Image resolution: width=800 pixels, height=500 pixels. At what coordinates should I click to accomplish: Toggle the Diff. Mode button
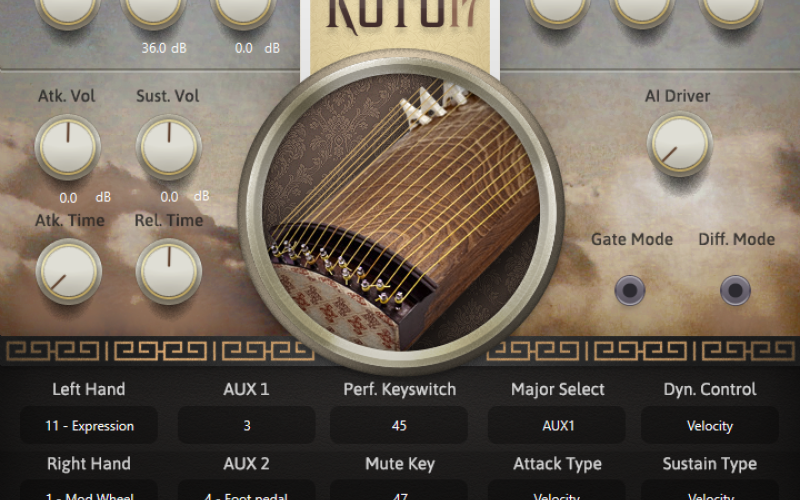[735, 290]
